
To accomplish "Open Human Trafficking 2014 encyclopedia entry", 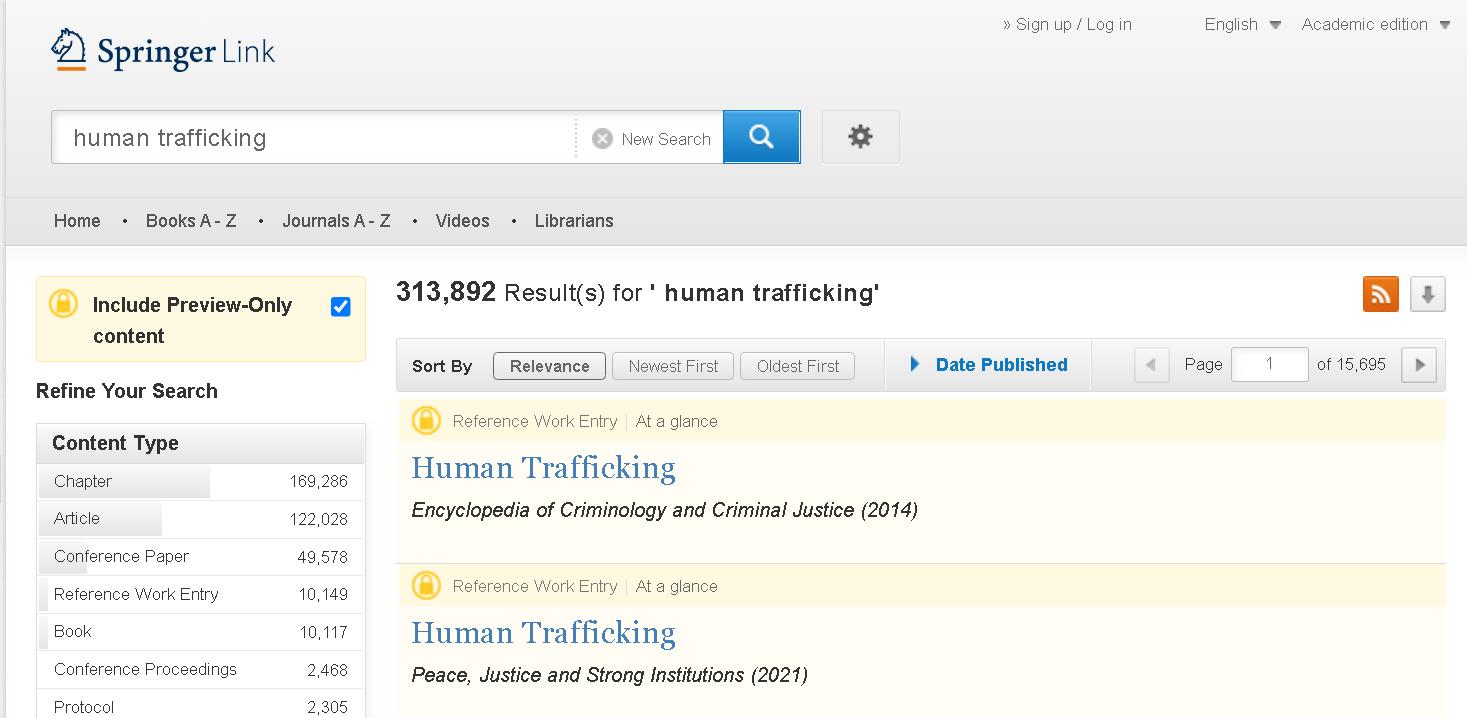I will pyautogui.click(x=543, y=468).
